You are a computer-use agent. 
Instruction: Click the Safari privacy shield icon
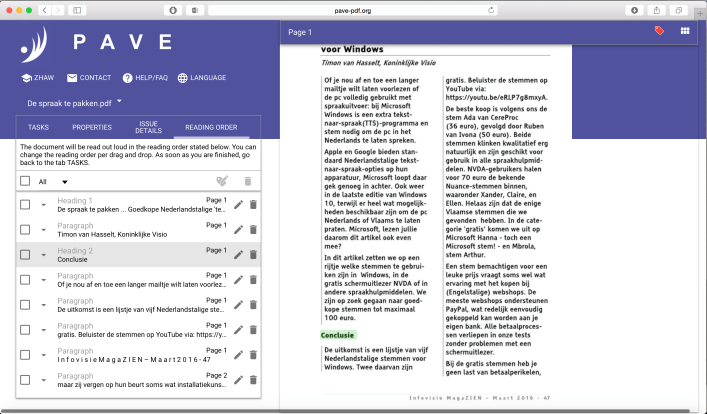point(173,10)
